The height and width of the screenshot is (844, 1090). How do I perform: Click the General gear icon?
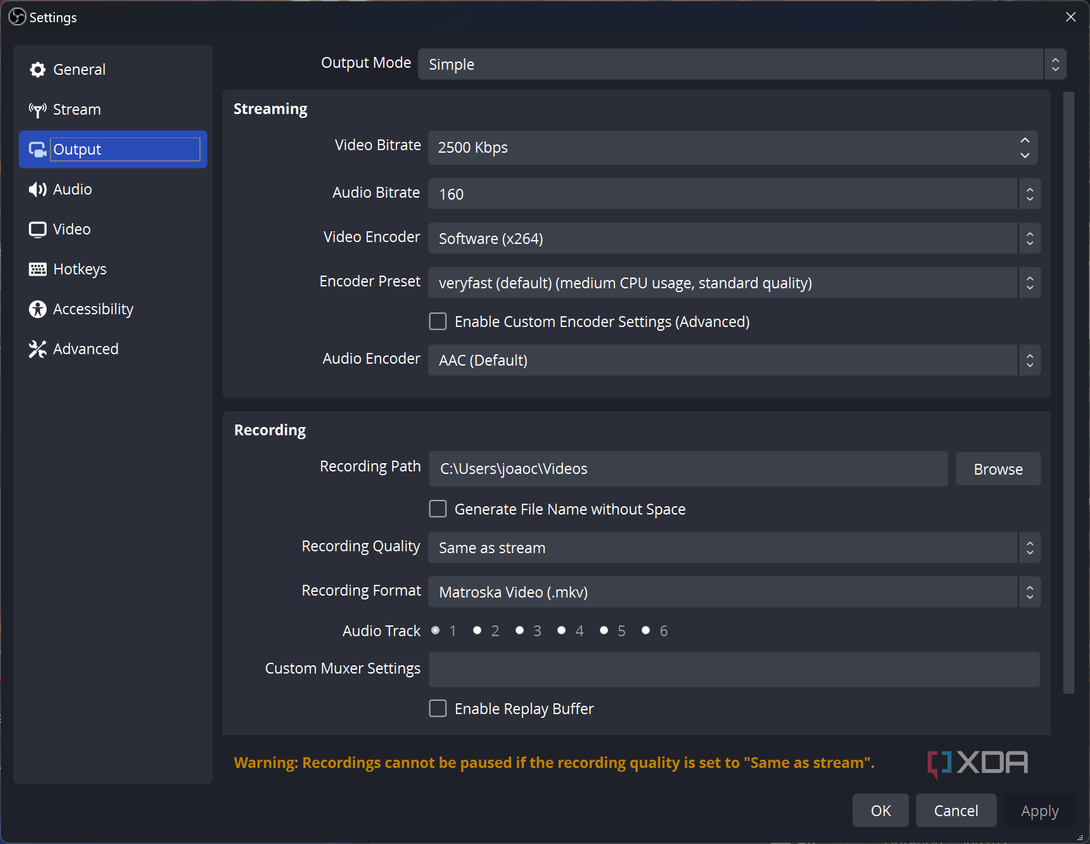click(x=38, y=70)
